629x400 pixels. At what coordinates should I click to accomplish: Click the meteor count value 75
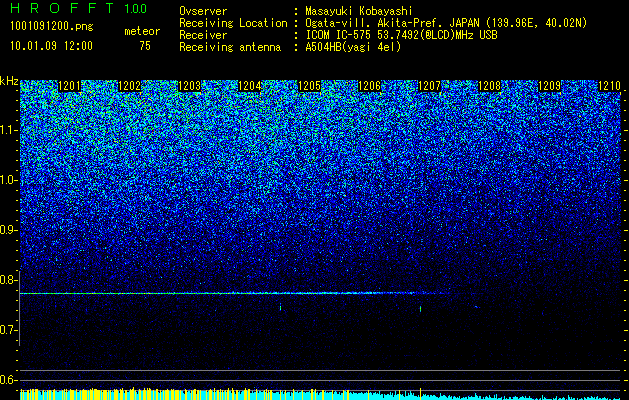click(x=145, y=46)
